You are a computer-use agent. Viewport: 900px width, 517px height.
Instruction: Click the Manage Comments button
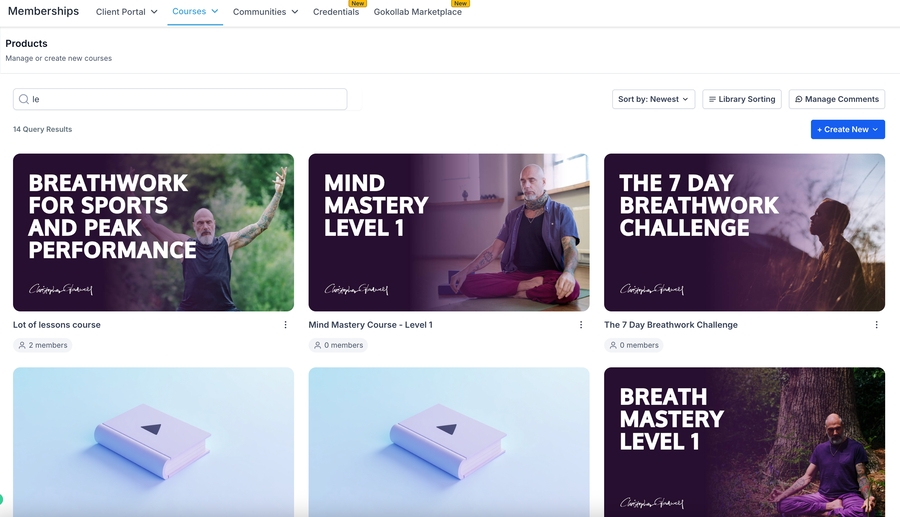tap(836, 99)
